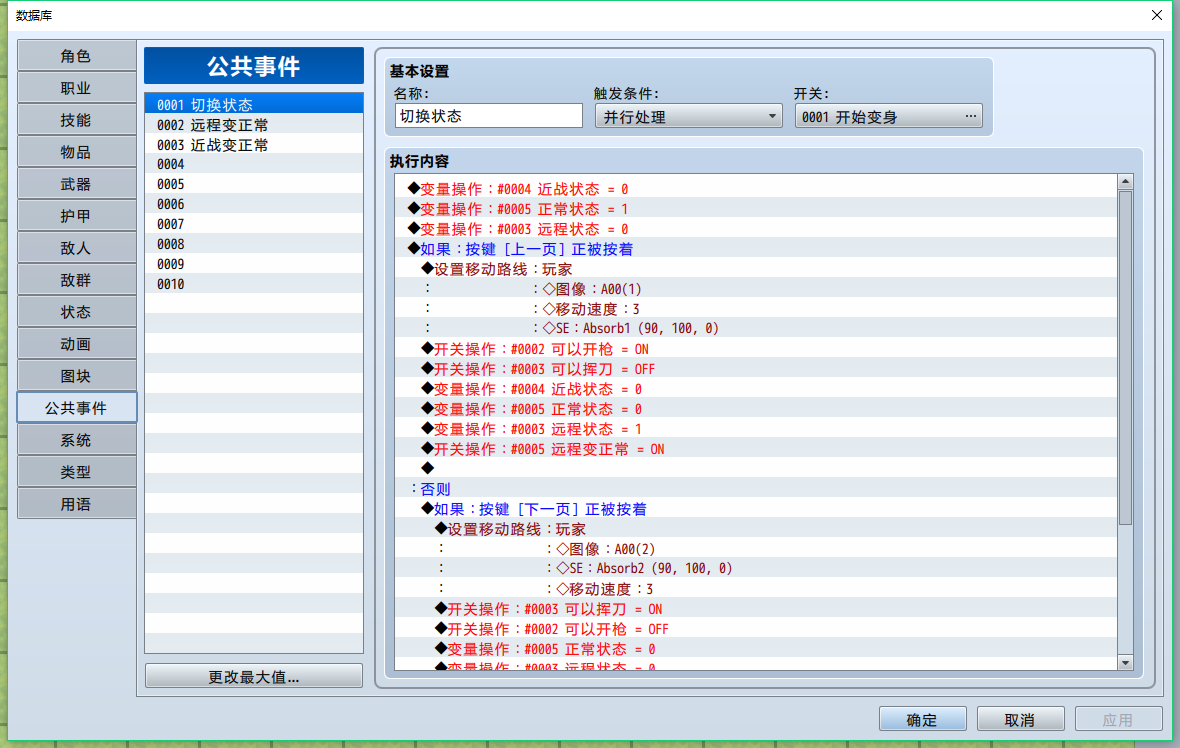This screenshot has height=748, width=1180.
Task: Select the 公共事件 tab
Action: [77, 408]
